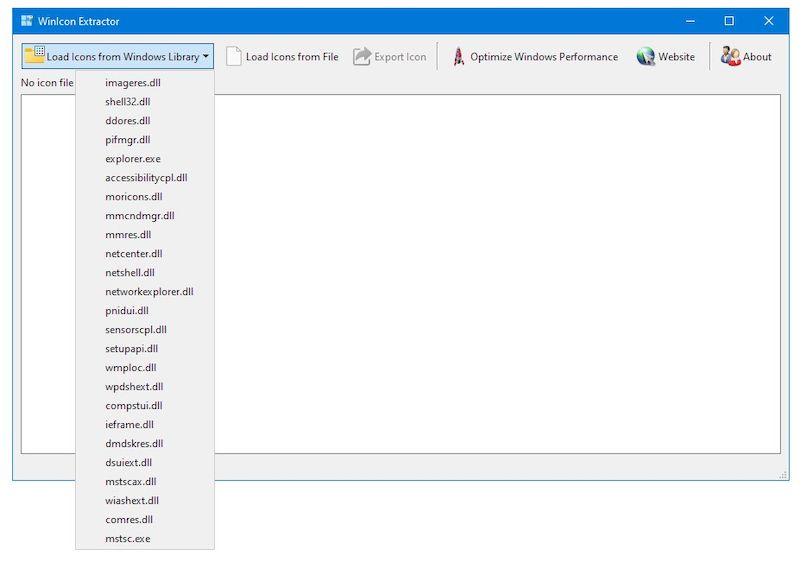Open the Website link text
The height and width of the screenshot is (562, 800).
[x=677, y=57]
